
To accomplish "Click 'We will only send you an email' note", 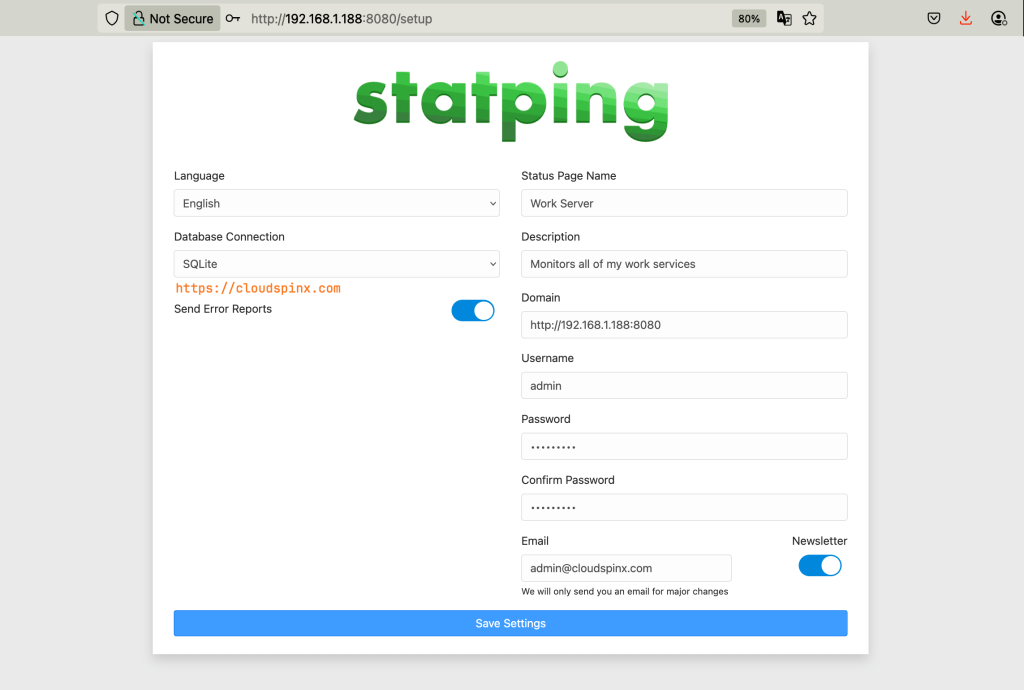I will coord(624,591).
